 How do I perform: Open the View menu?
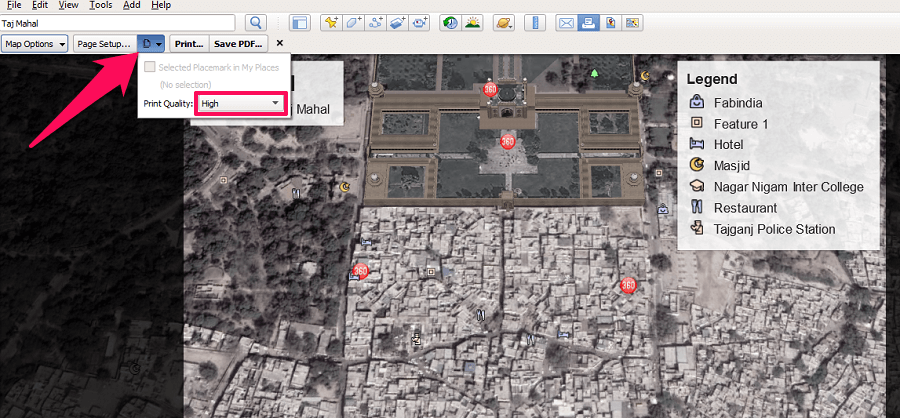68,5
